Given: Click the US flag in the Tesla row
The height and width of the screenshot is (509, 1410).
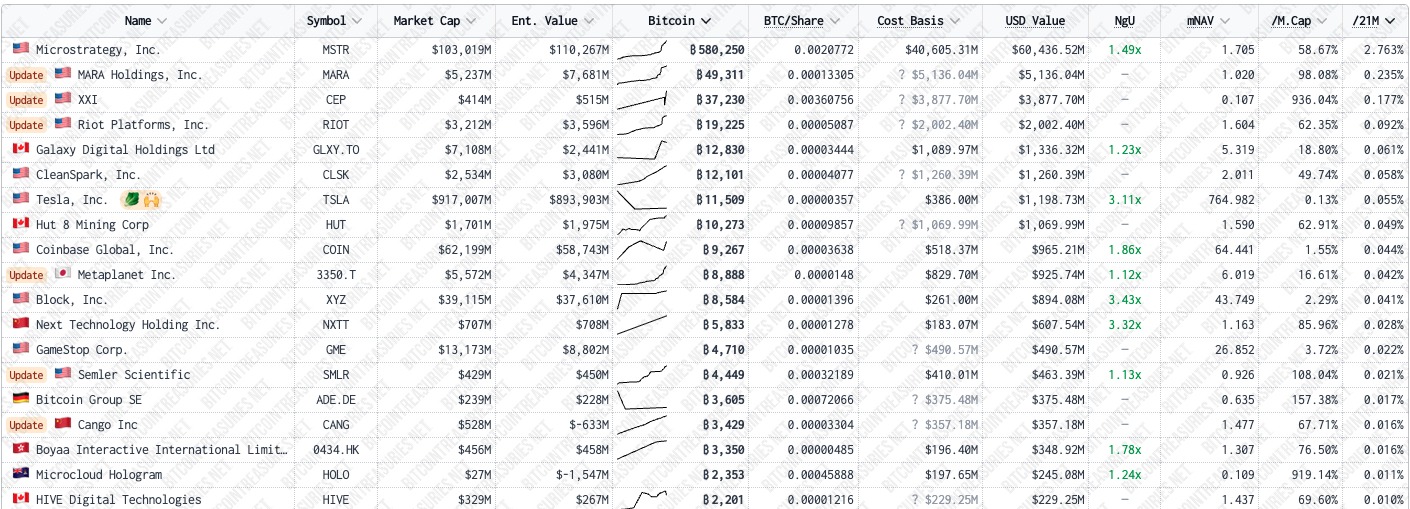Looking at the screenshot, I should click(x=21, y=199).
